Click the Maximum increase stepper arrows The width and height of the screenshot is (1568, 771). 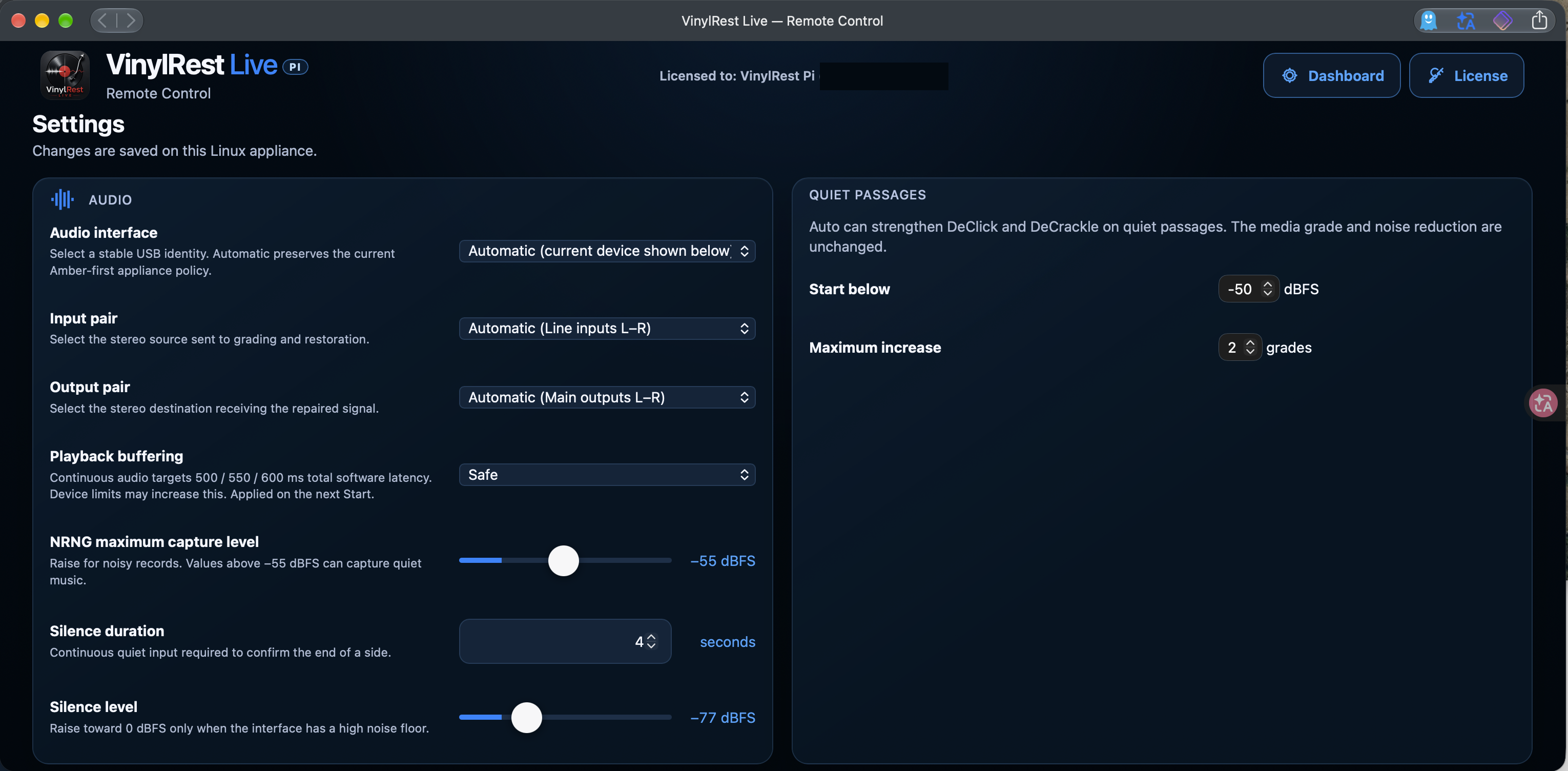(1250, 347)
